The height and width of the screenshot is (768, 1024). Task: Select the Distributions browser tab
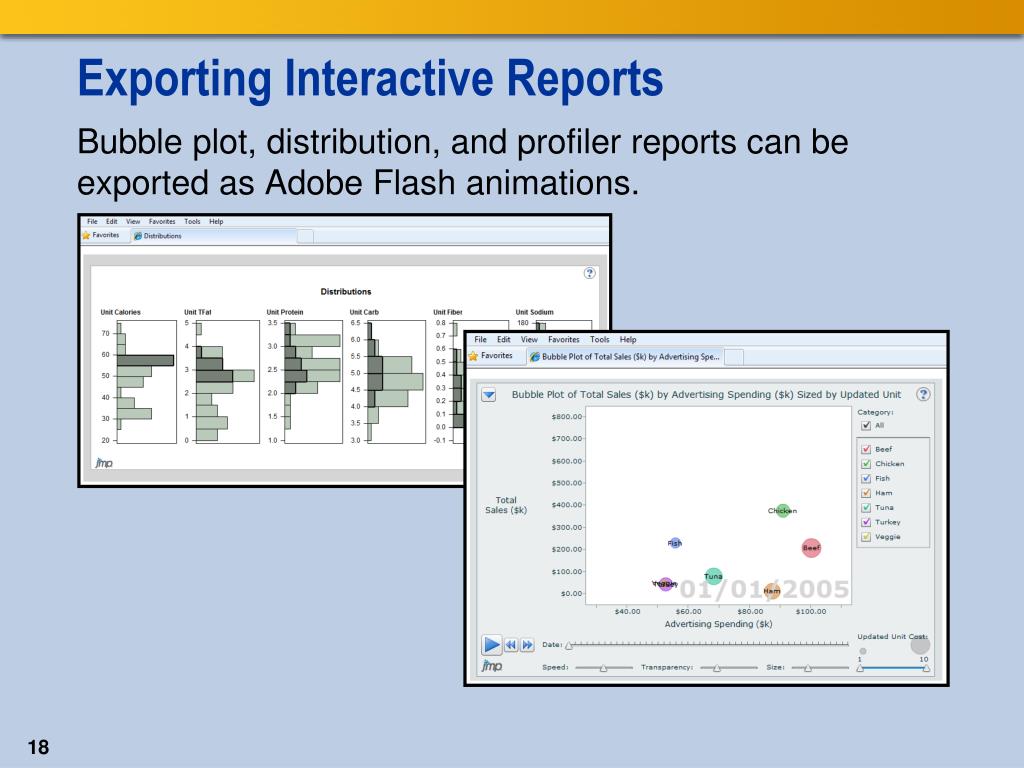click(214, 236)
